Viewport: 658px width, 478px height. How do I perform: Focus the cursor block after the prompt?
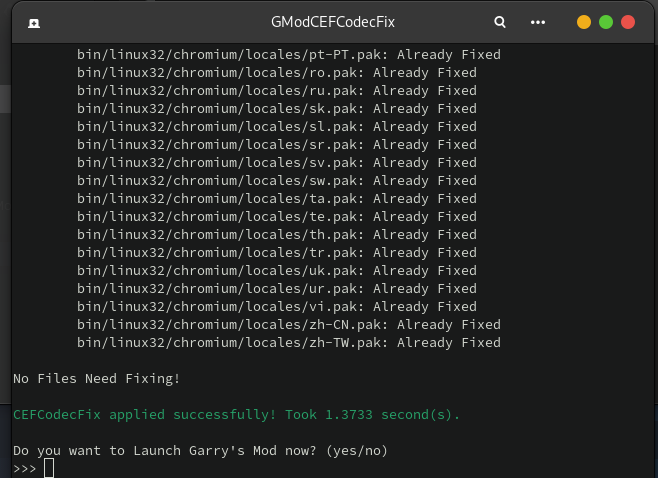49,469
